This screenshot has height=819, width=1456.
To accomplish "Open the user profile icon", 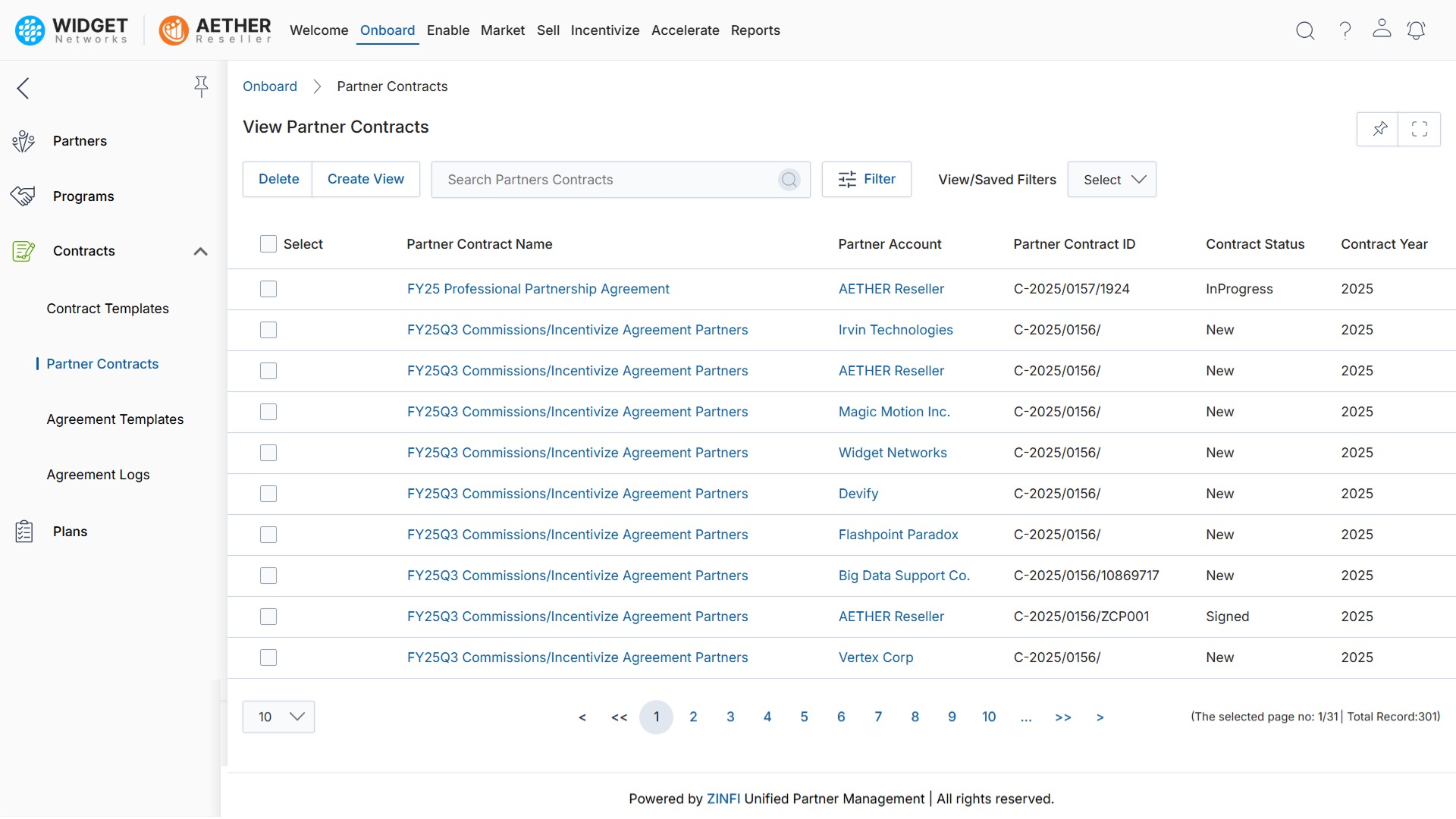I will click(1382, 29).
